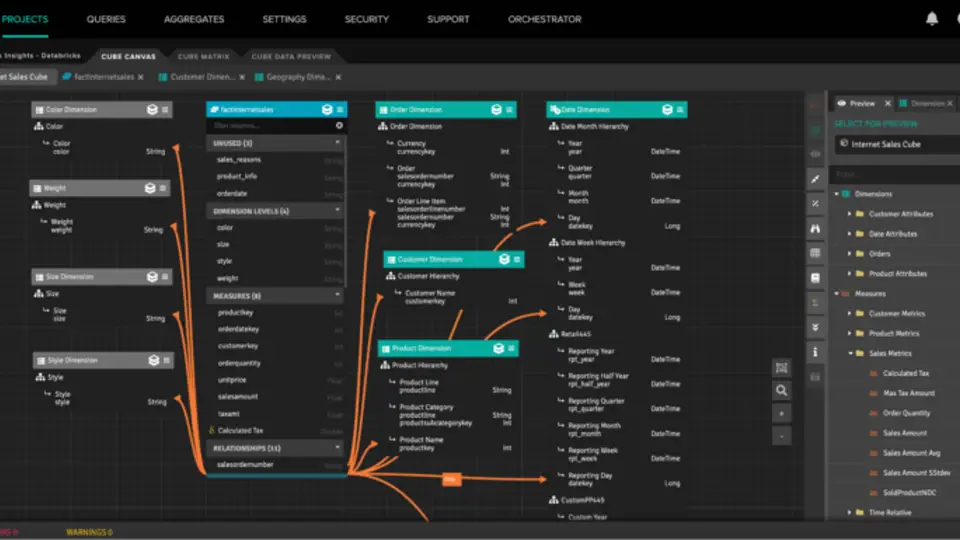This screenshot has height=540, width=960.
Task: Select the percent tool in side toolbar
Action: [815, 203]
